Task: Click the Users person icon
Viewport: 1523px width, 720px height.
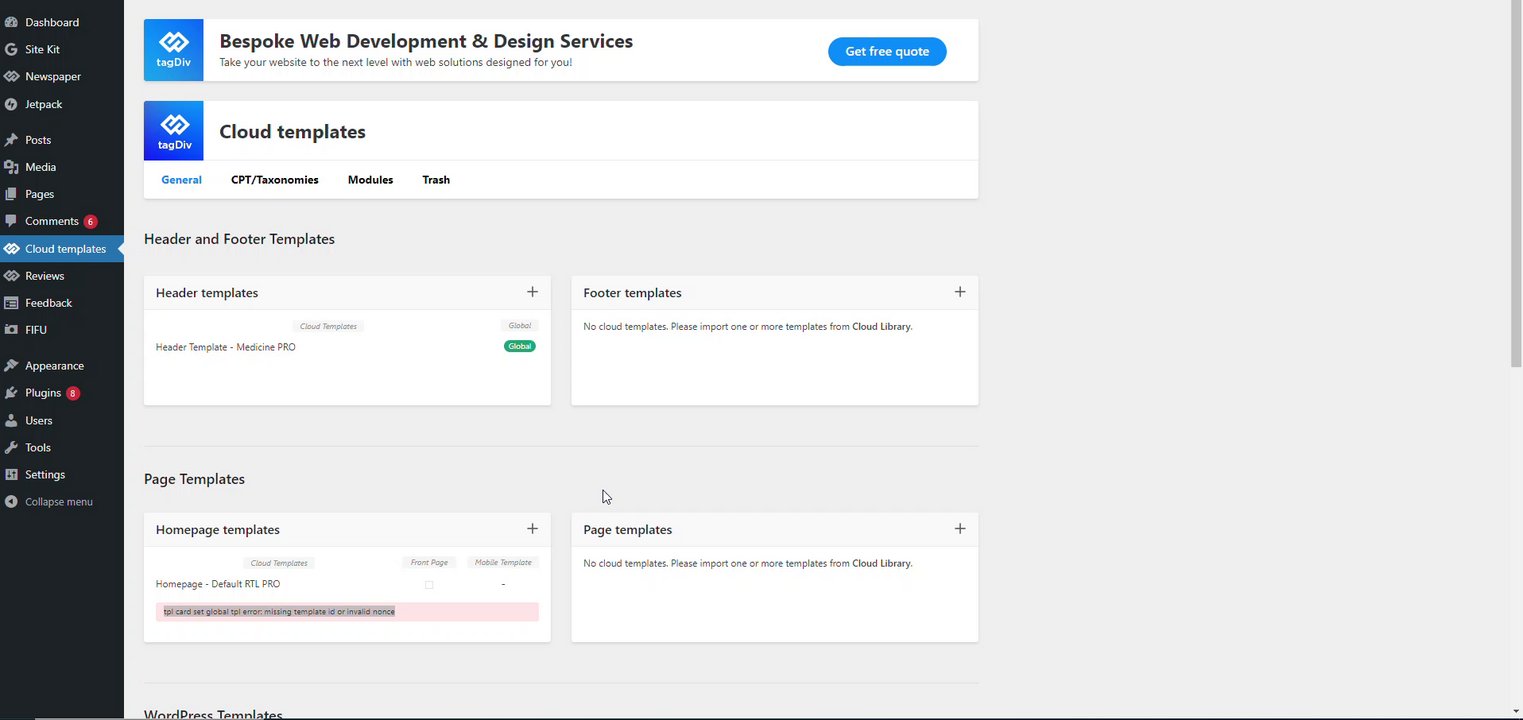Action: (x=11, y=421)
